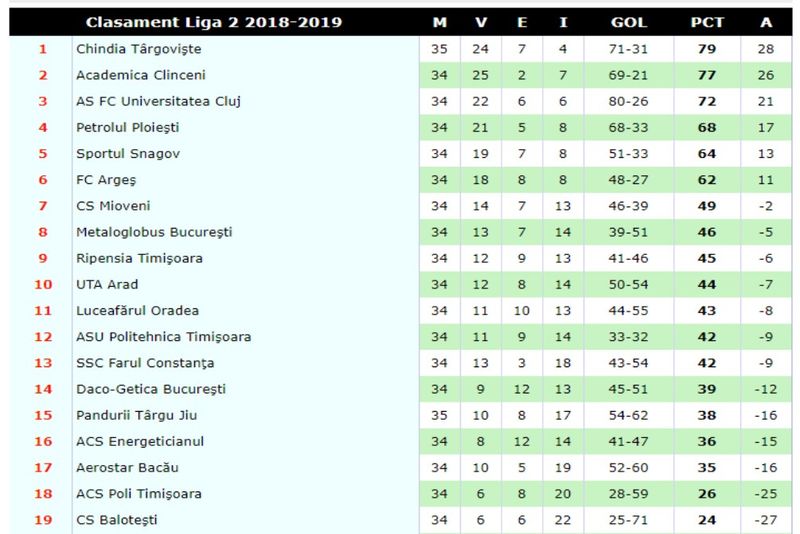
Task: Click FC Argeș in the table
Action: pyautogui.click(x=105, y=179)
